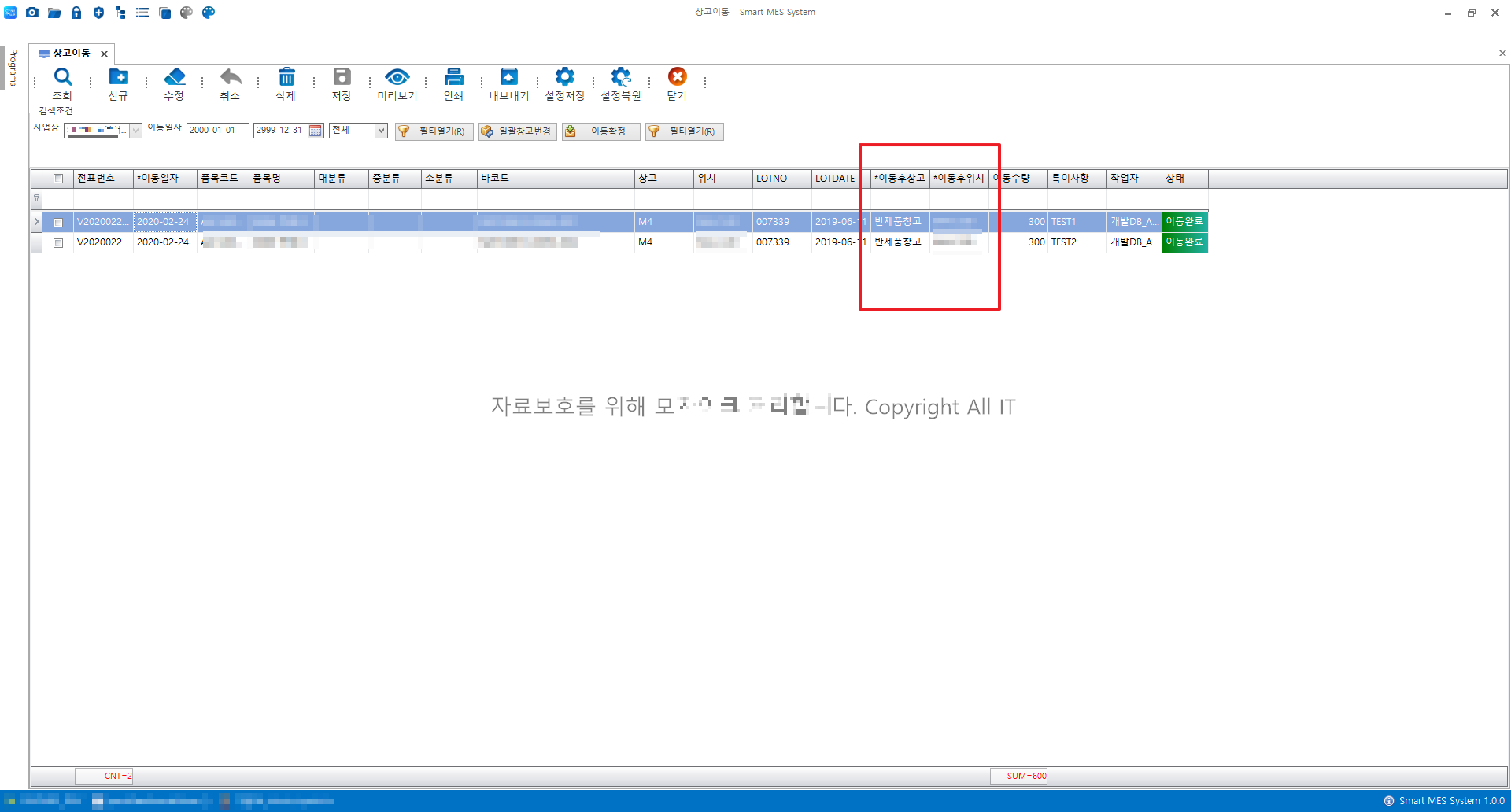Click the 창고 column header
Image resolution: width=1511 pixels, height=812 pixels.
664,179
